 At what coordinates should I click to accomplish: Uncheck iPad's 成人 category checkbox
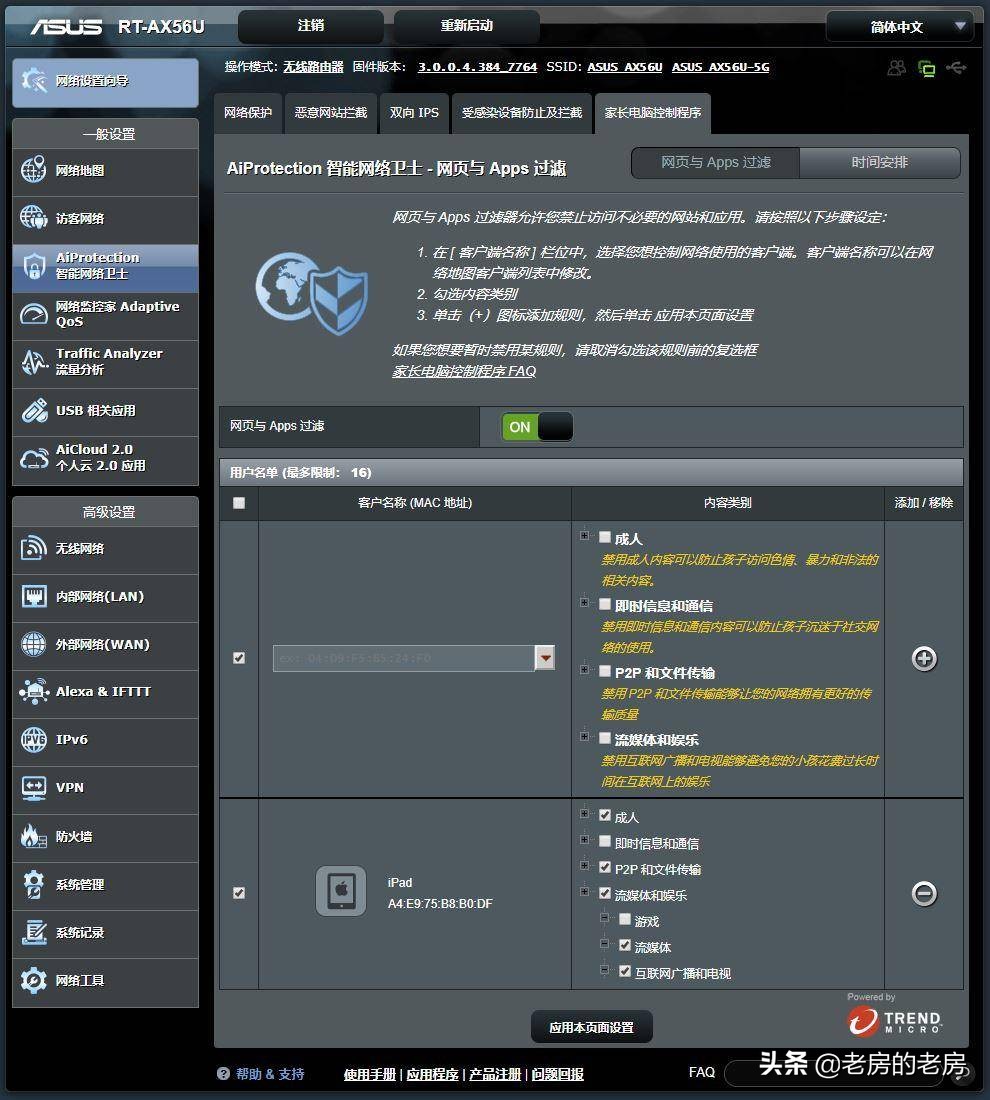coord(605,815)
